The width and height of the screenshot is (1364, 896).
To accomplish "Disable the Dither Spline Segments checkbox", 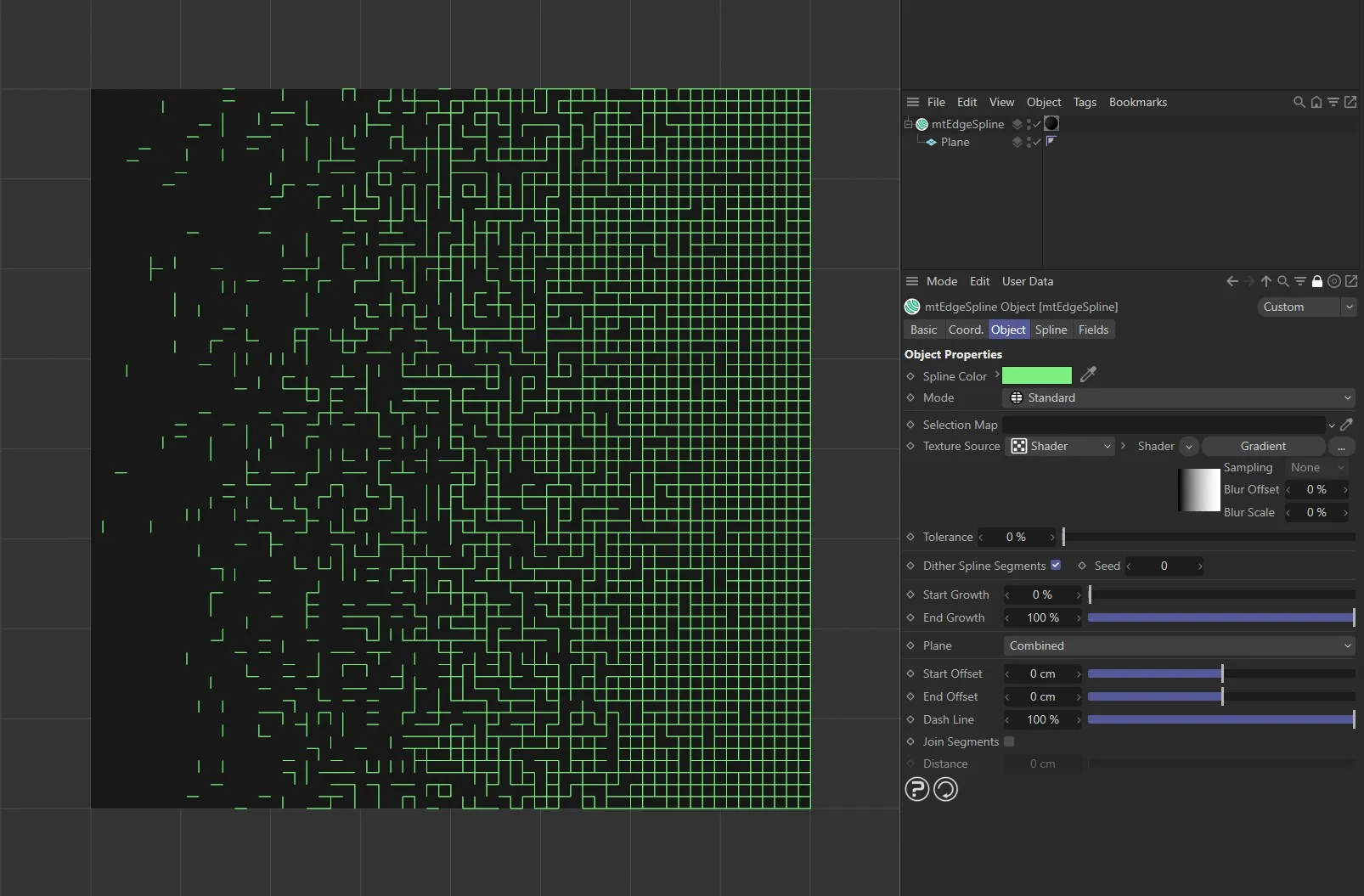I will (1056, 566).
